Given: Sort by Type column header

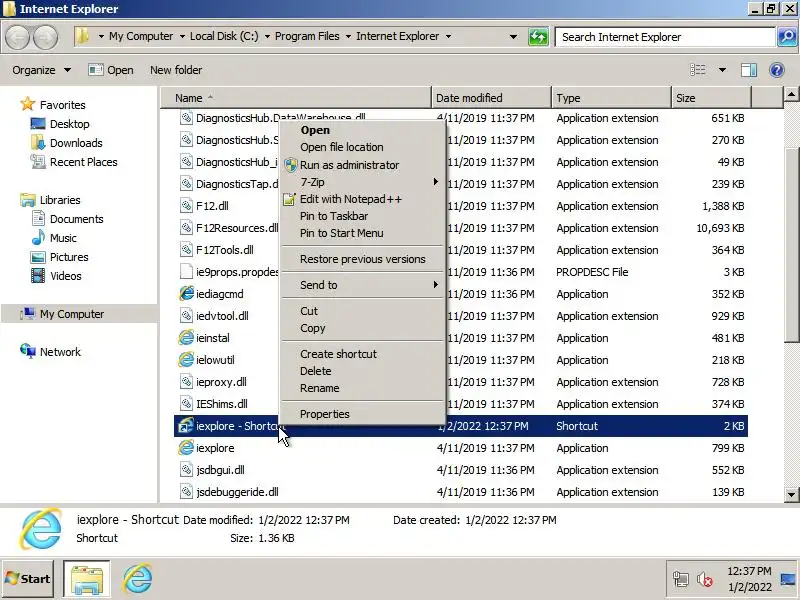Looking at the screenshot, I should [x=611, y=97].
